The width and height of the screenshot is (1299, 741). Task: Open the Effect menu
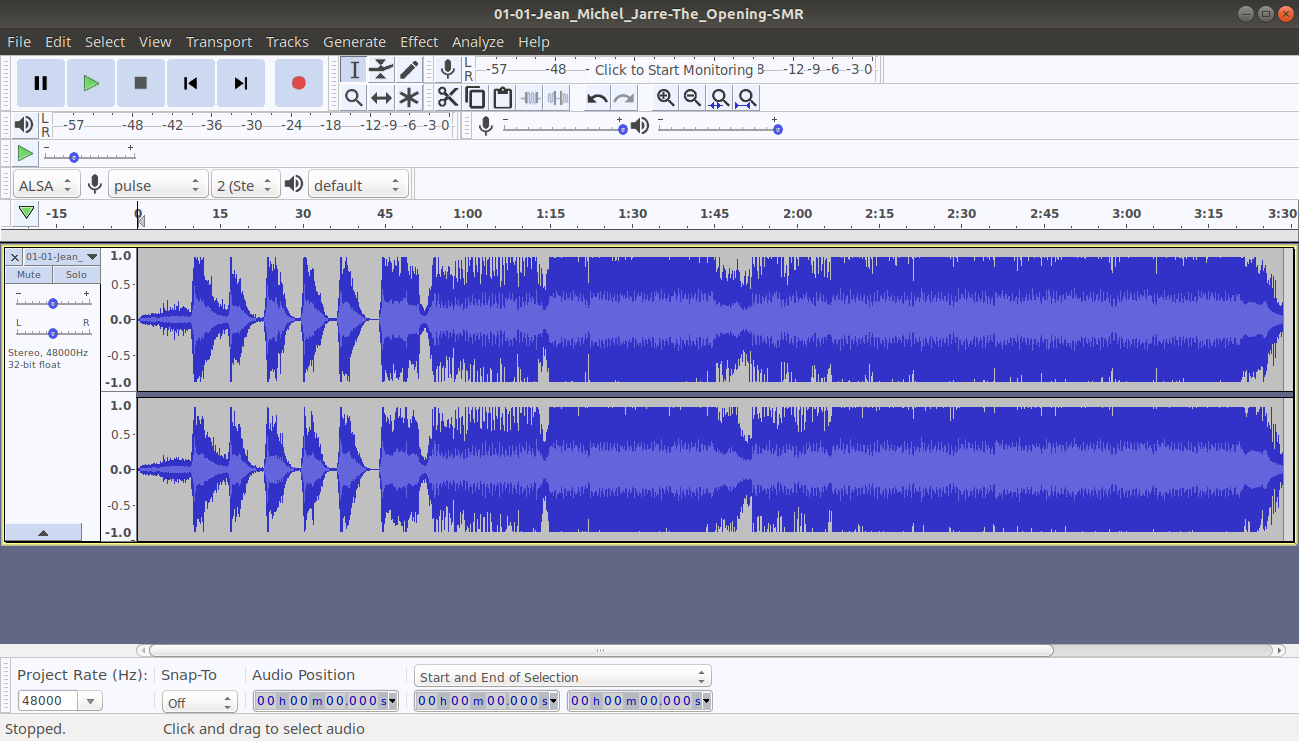coord(419,42)
